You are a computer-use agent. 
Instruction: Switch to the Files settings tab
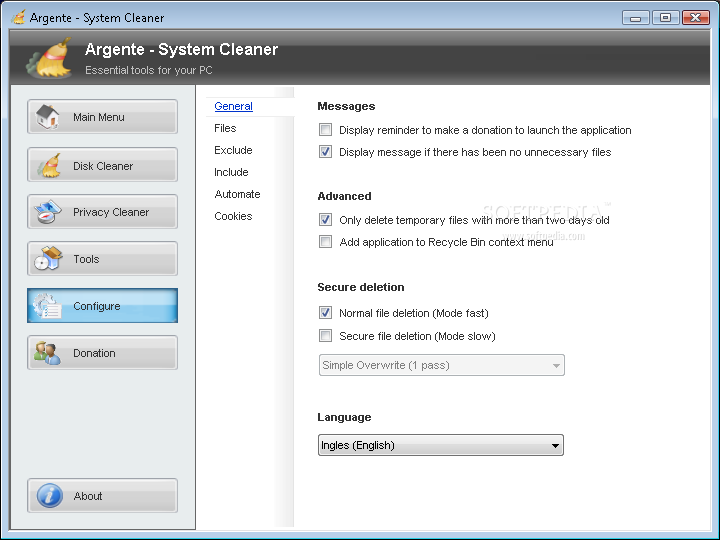pyautogui.click(x=225, y=128)
